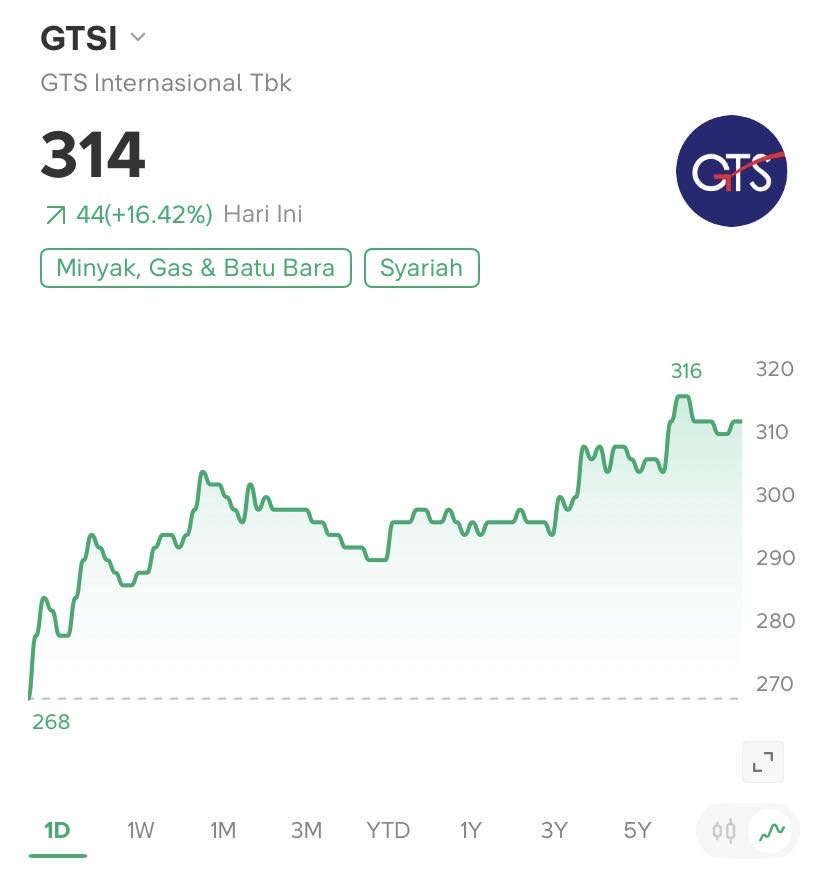Show the 3M chart range

(306, 830)
